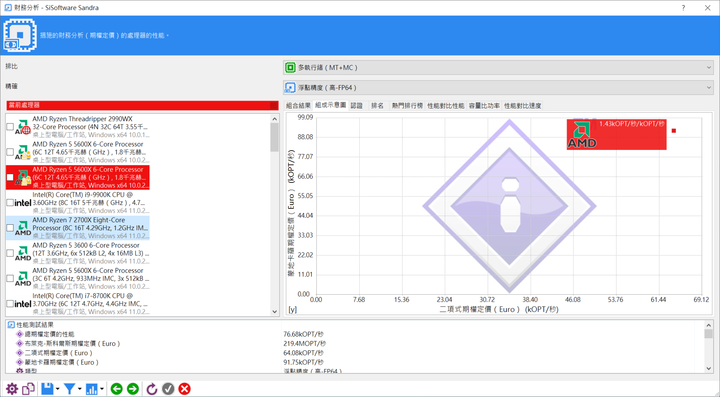The image size is (720, 397).
Task: Click the gray checkmark OK icon
Action: coord(168,389)
